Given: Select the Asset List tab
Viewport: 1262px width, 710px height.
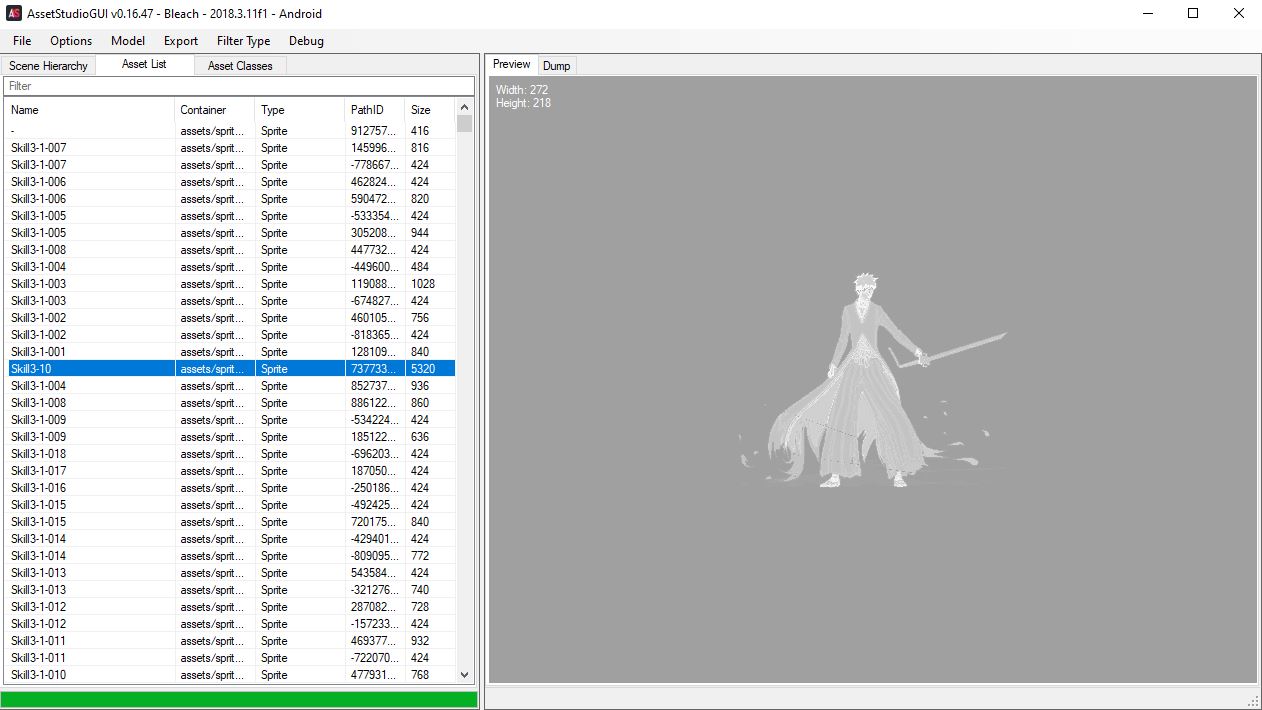Looking at the screenshot, I should (144, 64).
